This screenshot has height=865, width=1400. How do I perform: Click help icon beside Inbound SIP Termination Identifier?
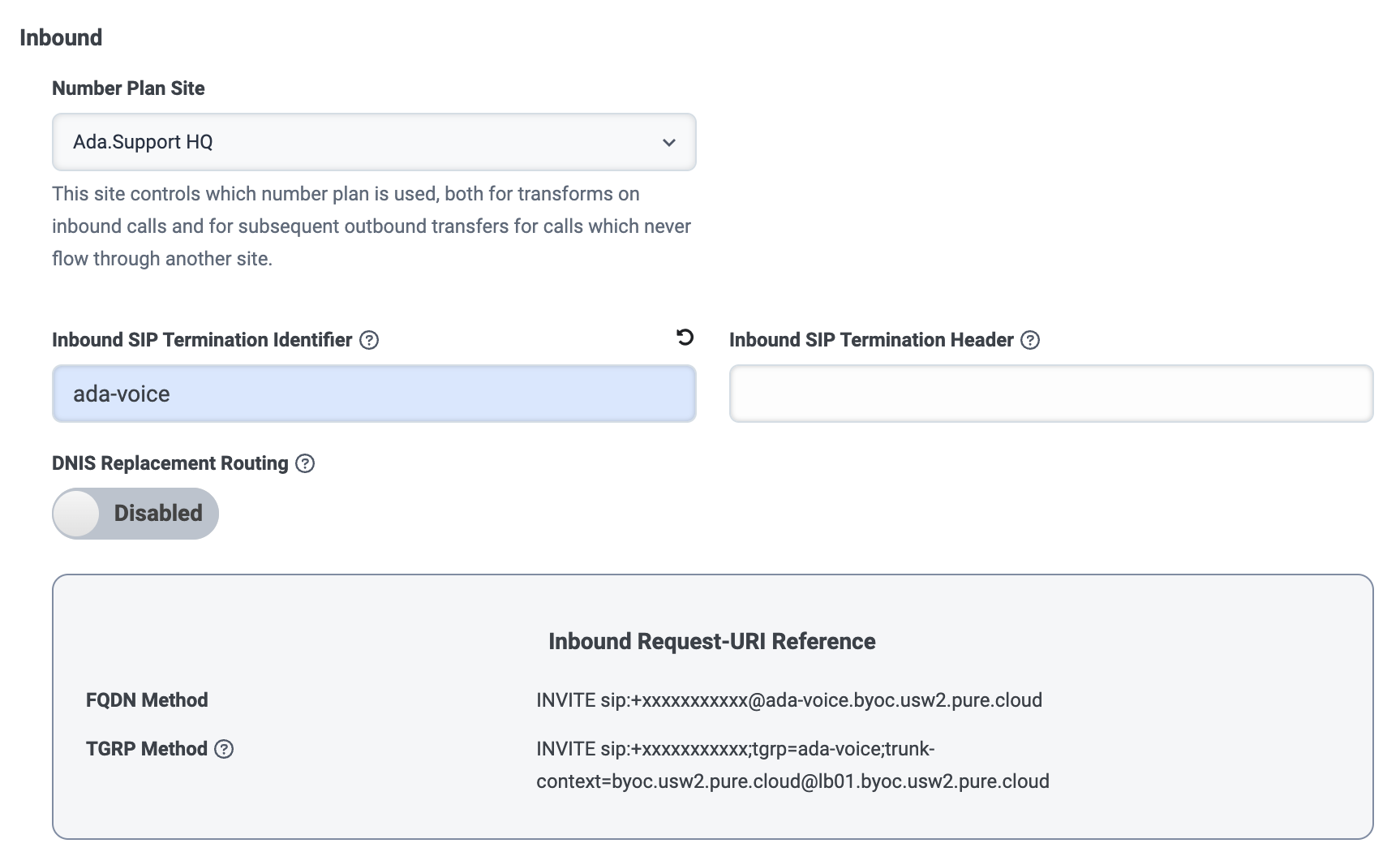point(369,340)
